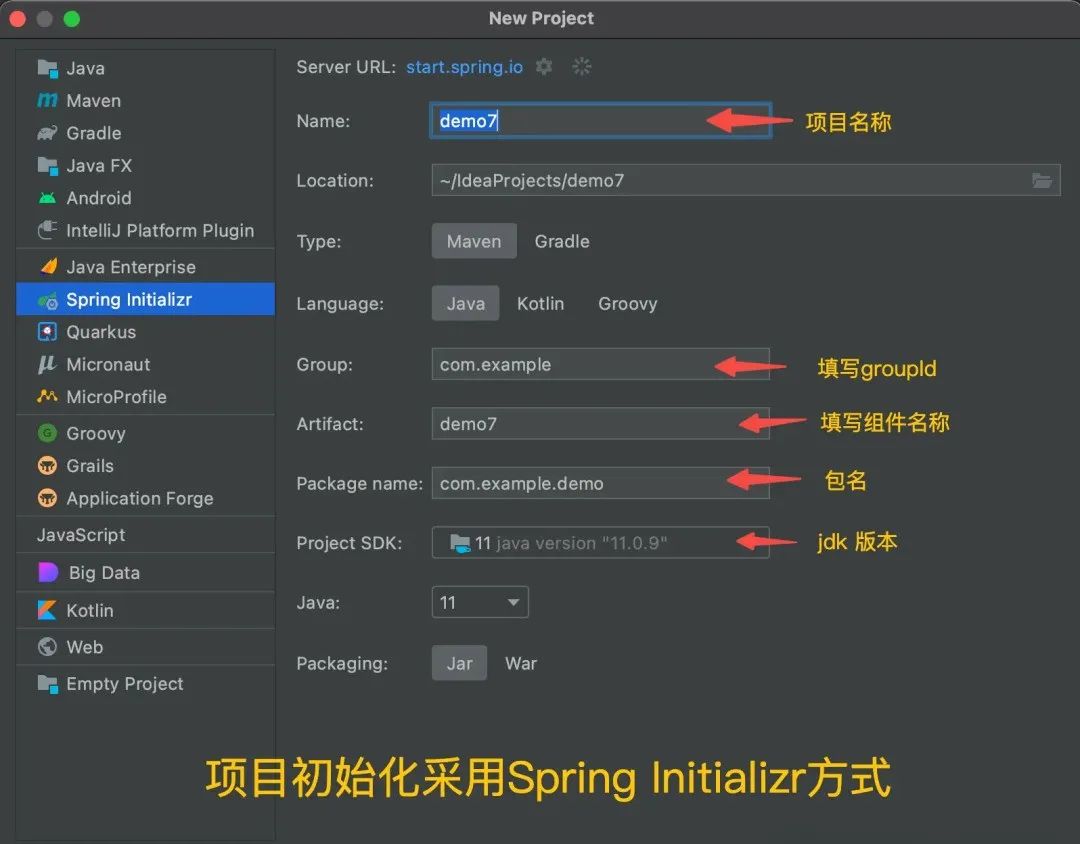Image resolution: width=1080 pixels, height=844 pixels.
Task: Close the New Project window
Action: point(17,19)
